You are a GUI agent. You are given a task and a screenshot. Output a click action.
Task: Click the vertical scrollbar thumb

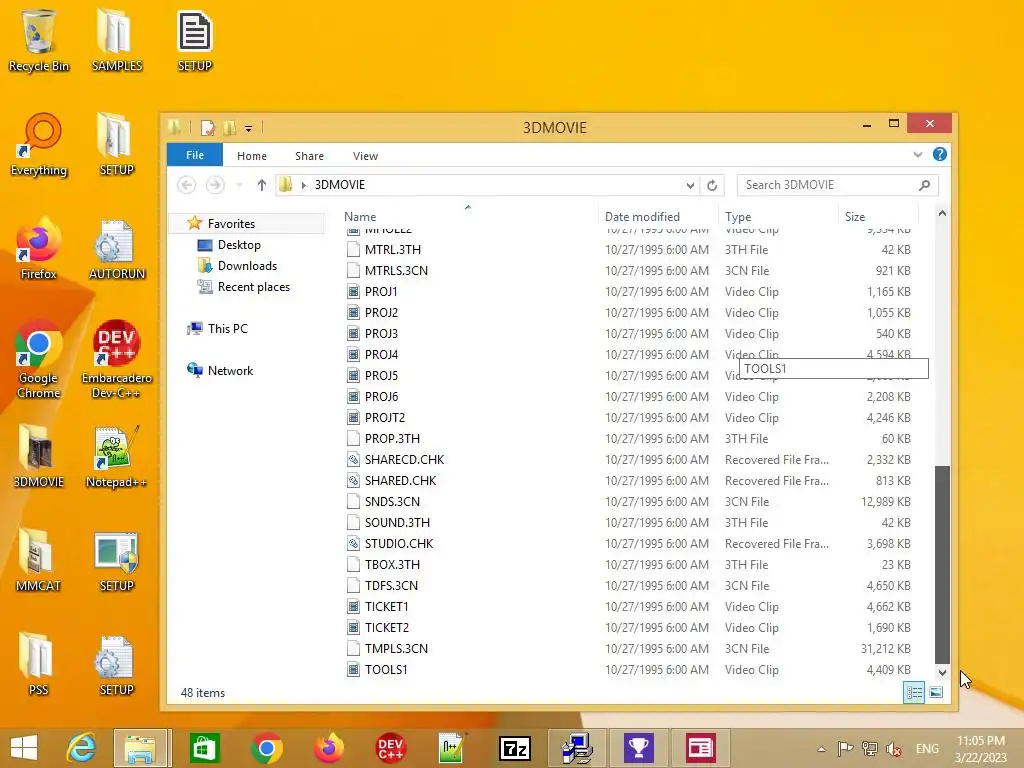pos(942,564)
